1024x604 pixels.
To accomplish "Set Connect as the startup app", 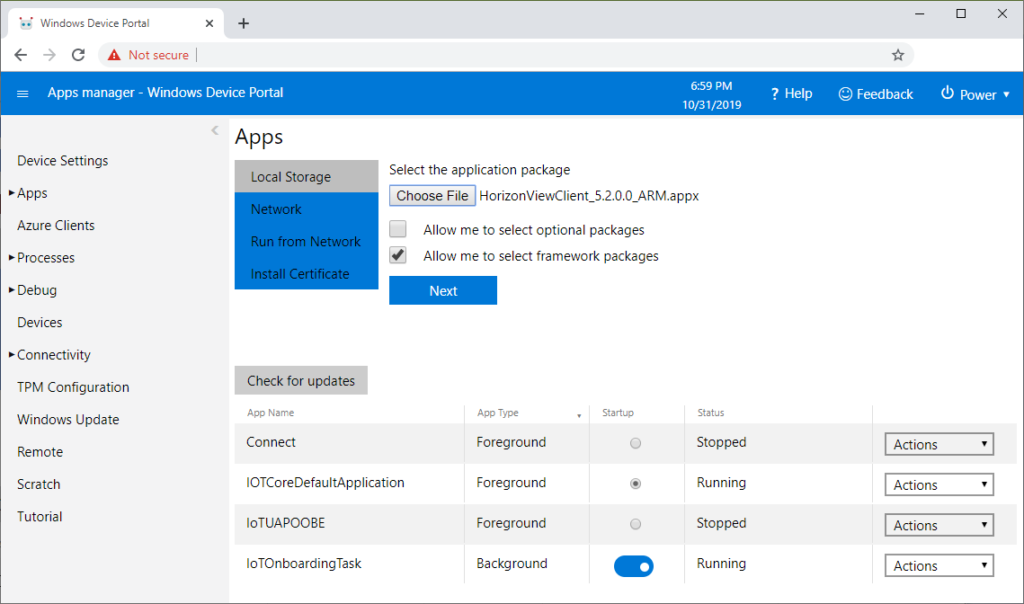I will click(x=635, y=443).
